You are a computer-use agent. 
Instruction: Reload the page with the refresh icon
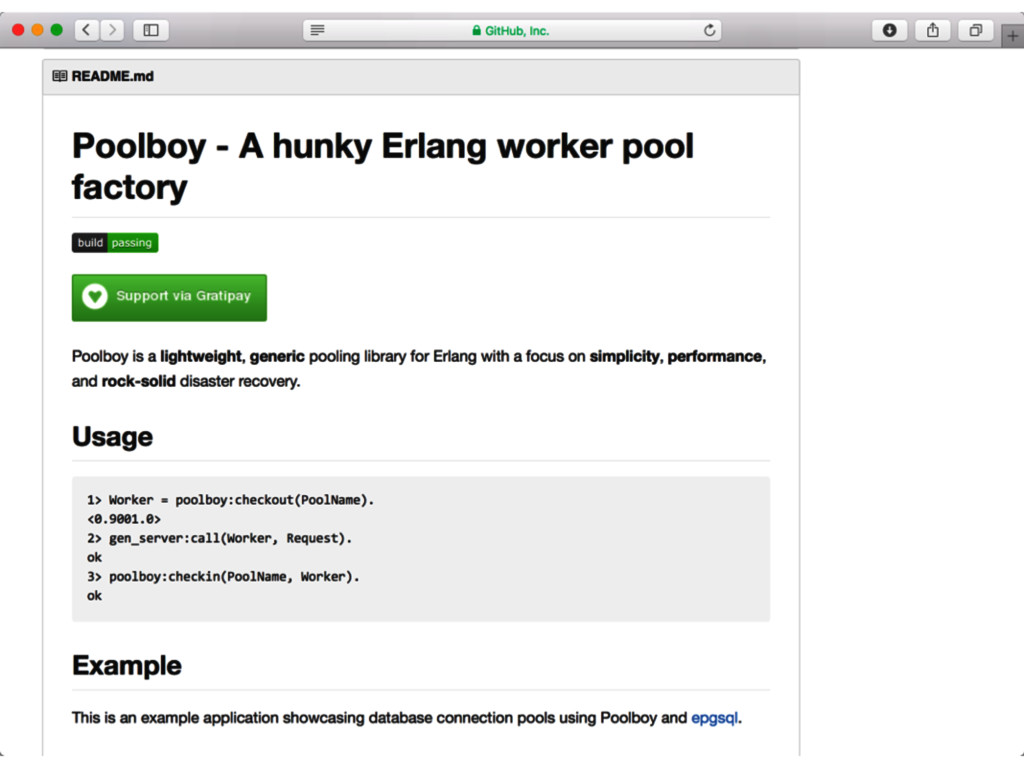coord(709,30)
